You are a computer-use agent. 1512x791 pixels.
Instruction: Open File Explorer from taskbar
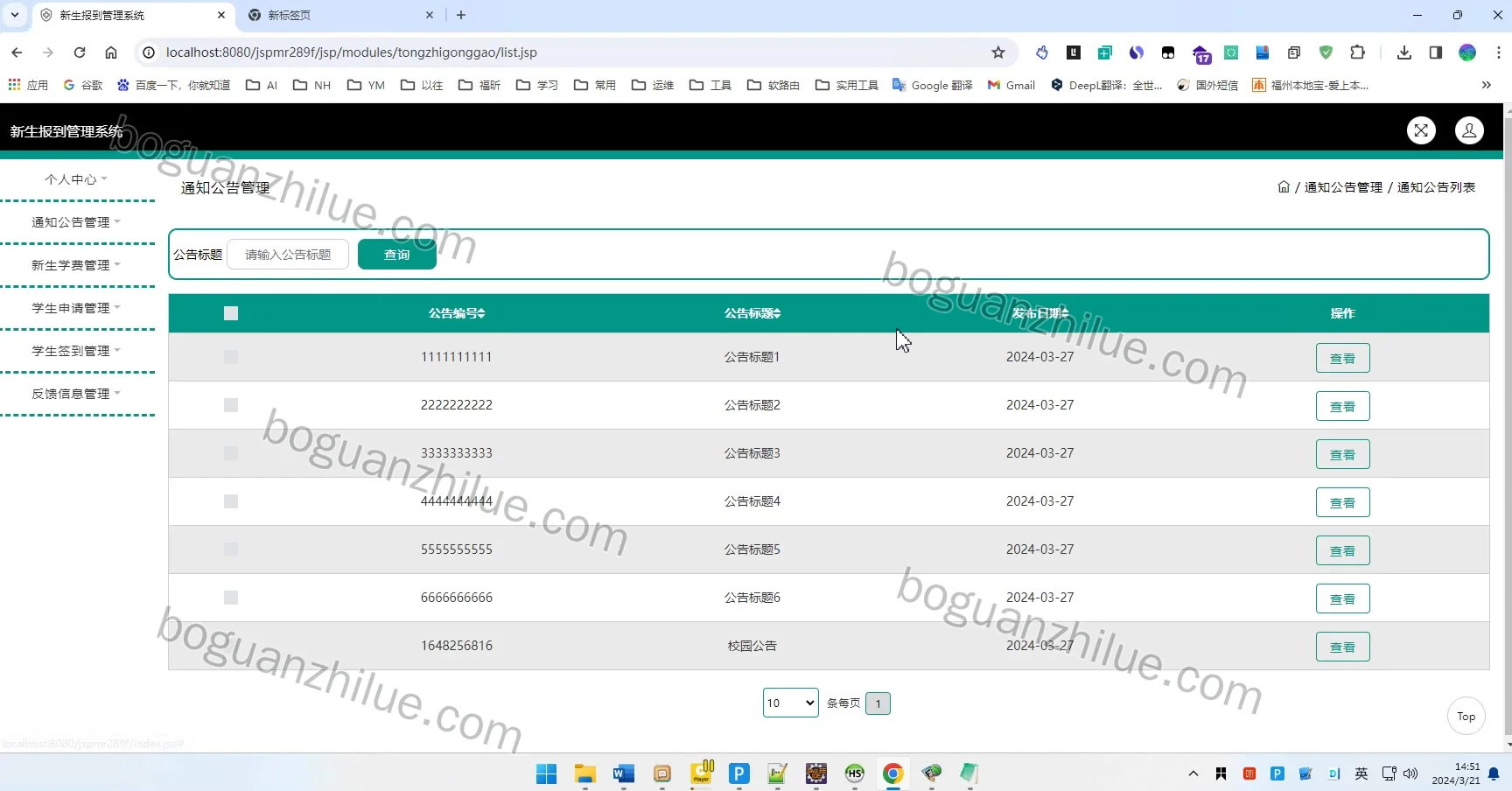pyautogui.click(x=585, y=773)
